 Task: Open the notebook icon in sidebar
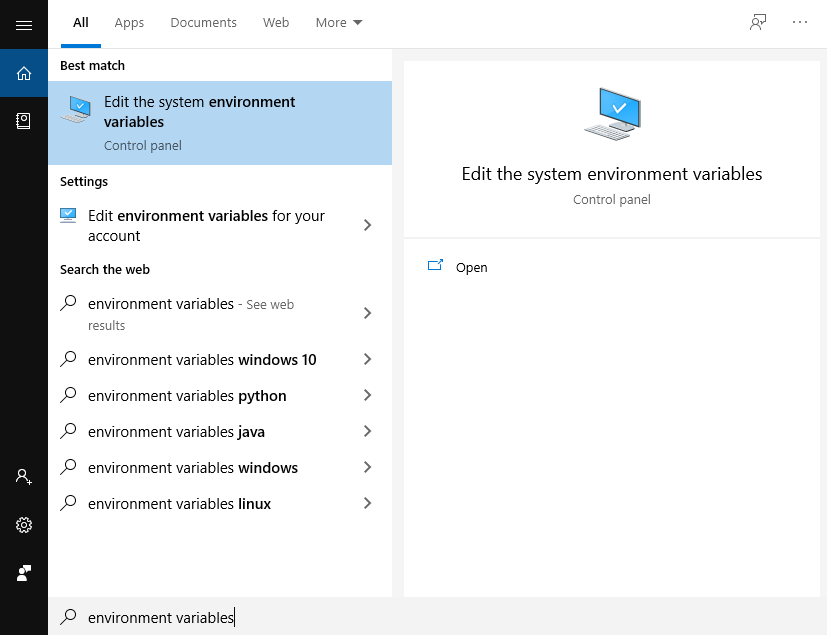point(24,120)
